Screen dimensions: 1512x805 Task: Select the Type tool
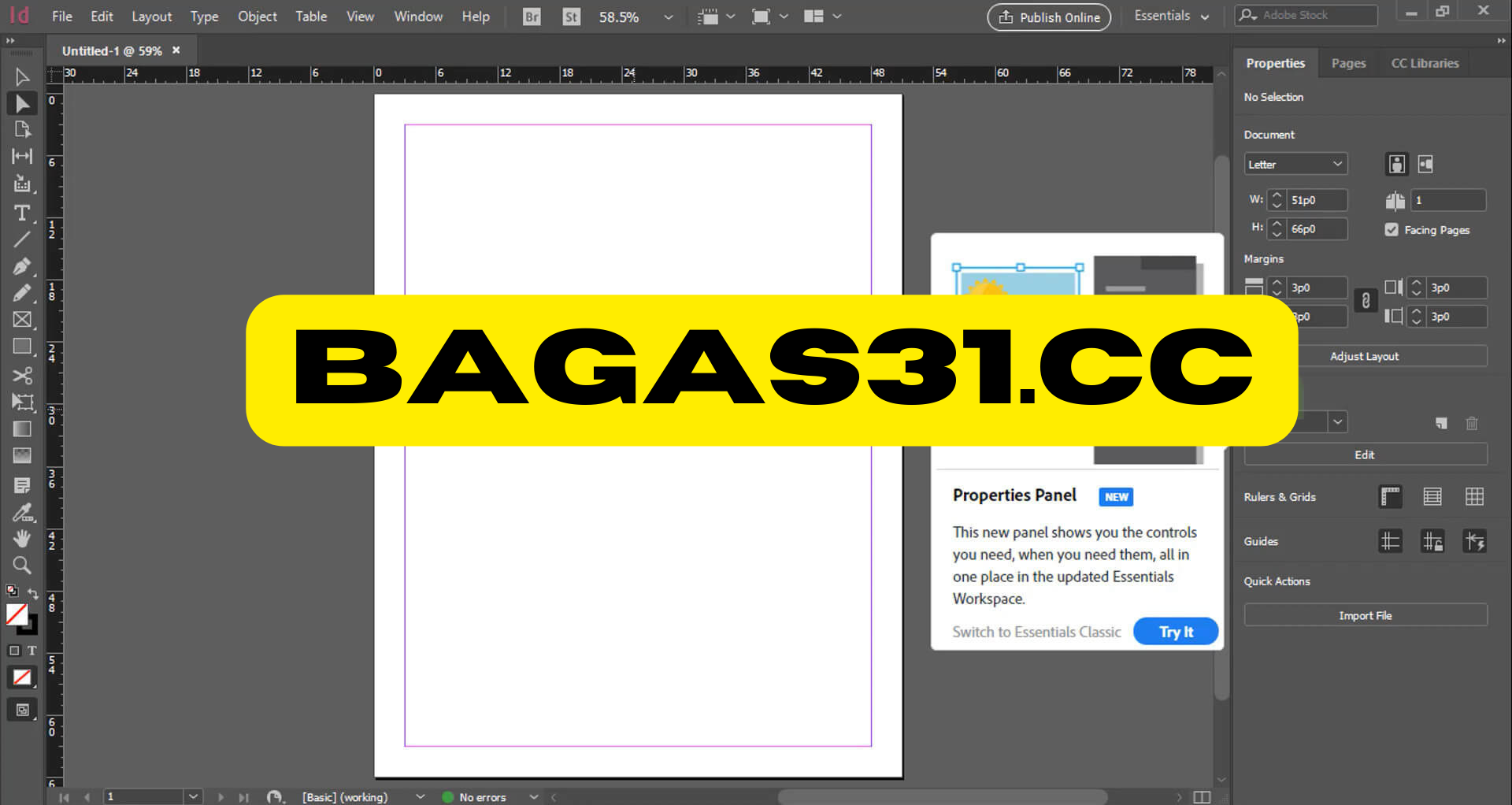coord(21,213)
